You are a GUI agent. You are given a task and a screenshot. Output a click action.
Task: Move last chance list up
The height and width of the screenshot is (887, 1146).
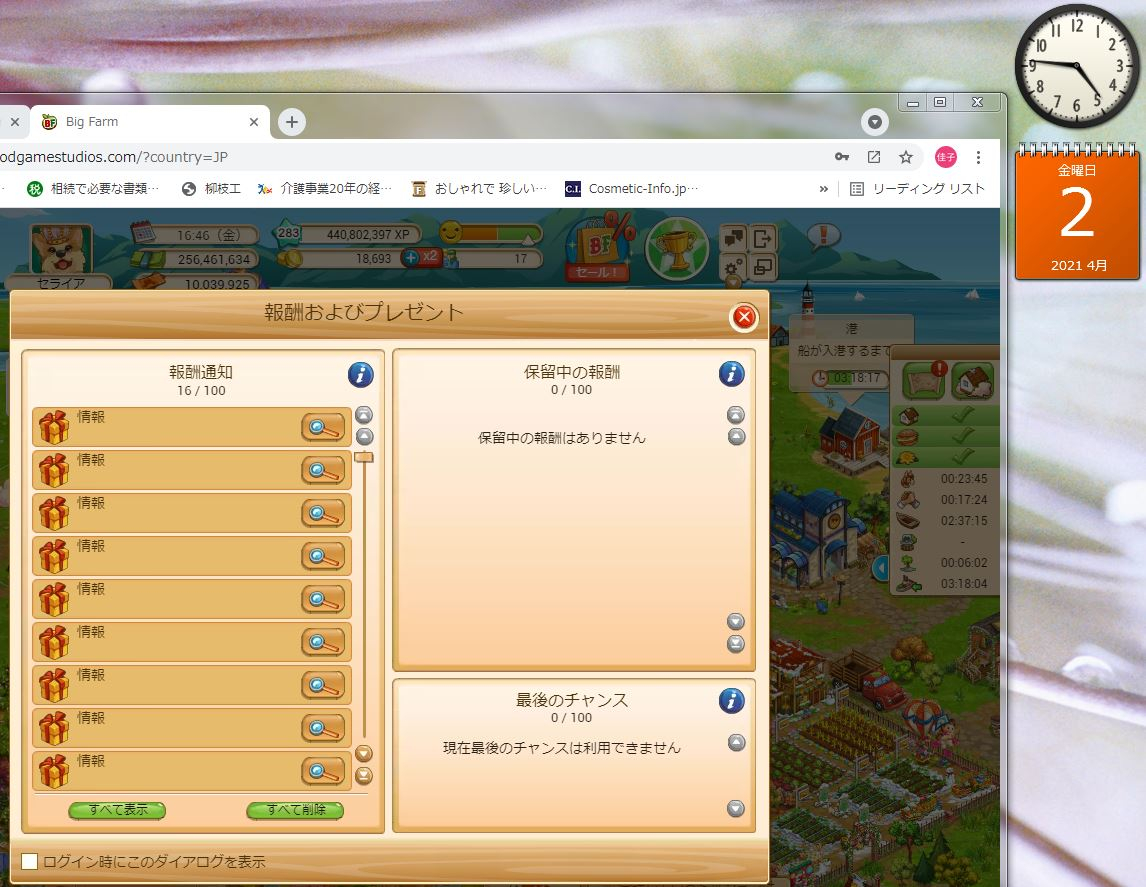737,742
